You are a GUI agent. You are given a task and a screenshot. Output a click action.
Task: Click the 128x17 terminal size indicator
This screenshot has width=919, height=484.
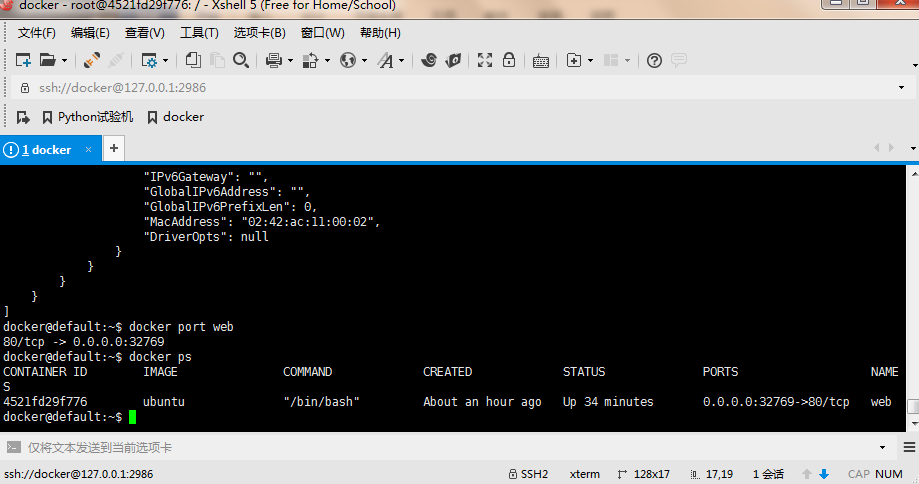[x=644, y=474]
